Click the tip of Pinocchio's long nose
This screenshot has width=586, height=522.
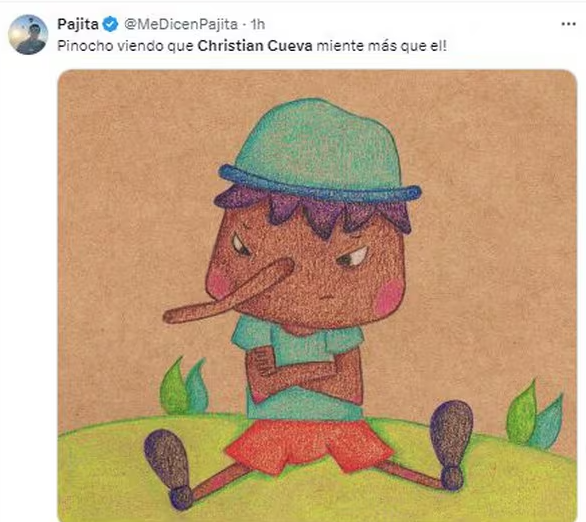[x=169, y=316]
